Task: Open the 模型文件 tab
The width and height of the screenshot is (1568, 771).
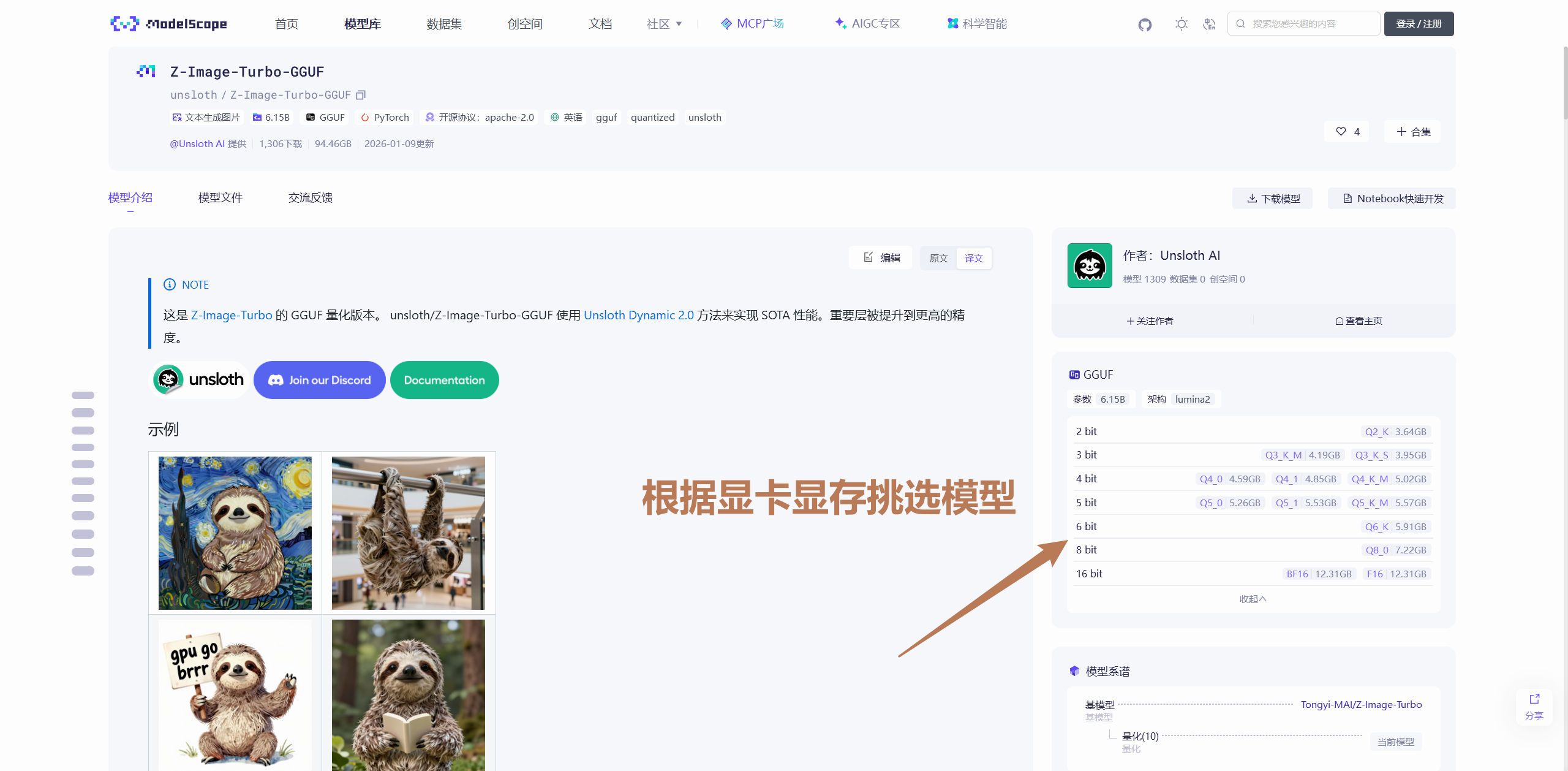Action: click(x=221, y=197)
